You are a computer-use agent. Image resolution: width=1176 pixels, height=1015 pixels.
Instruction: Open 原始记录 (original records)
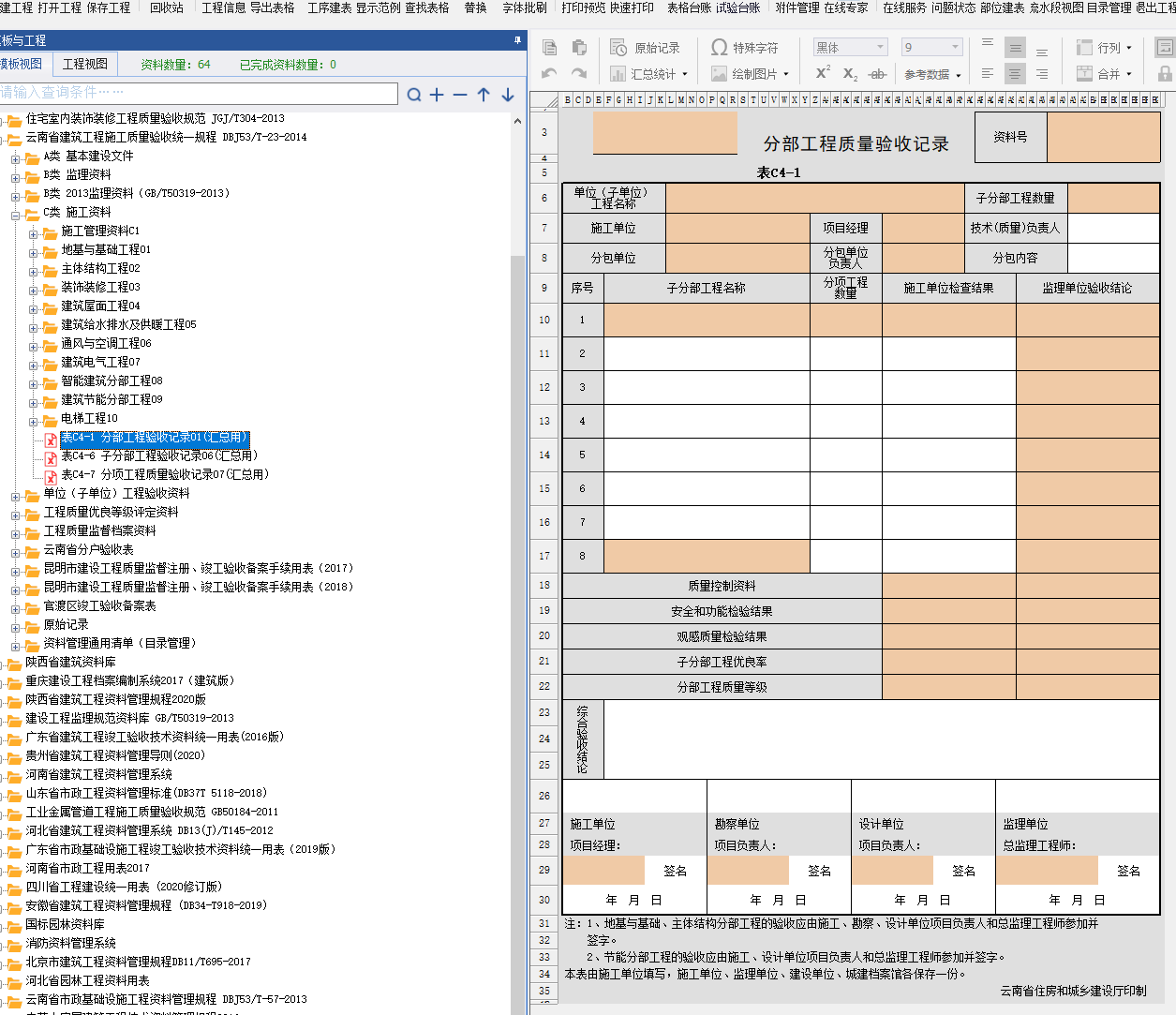(x=645, y=48)
